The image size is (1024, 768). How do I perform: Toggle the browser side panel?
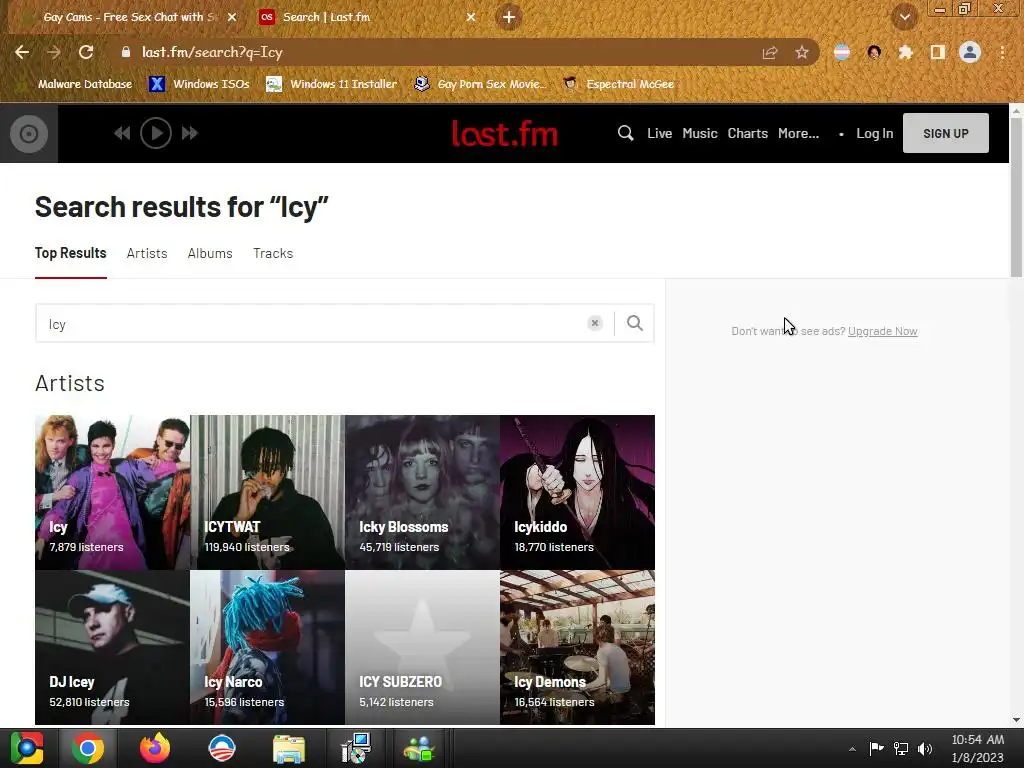[937, 52]
